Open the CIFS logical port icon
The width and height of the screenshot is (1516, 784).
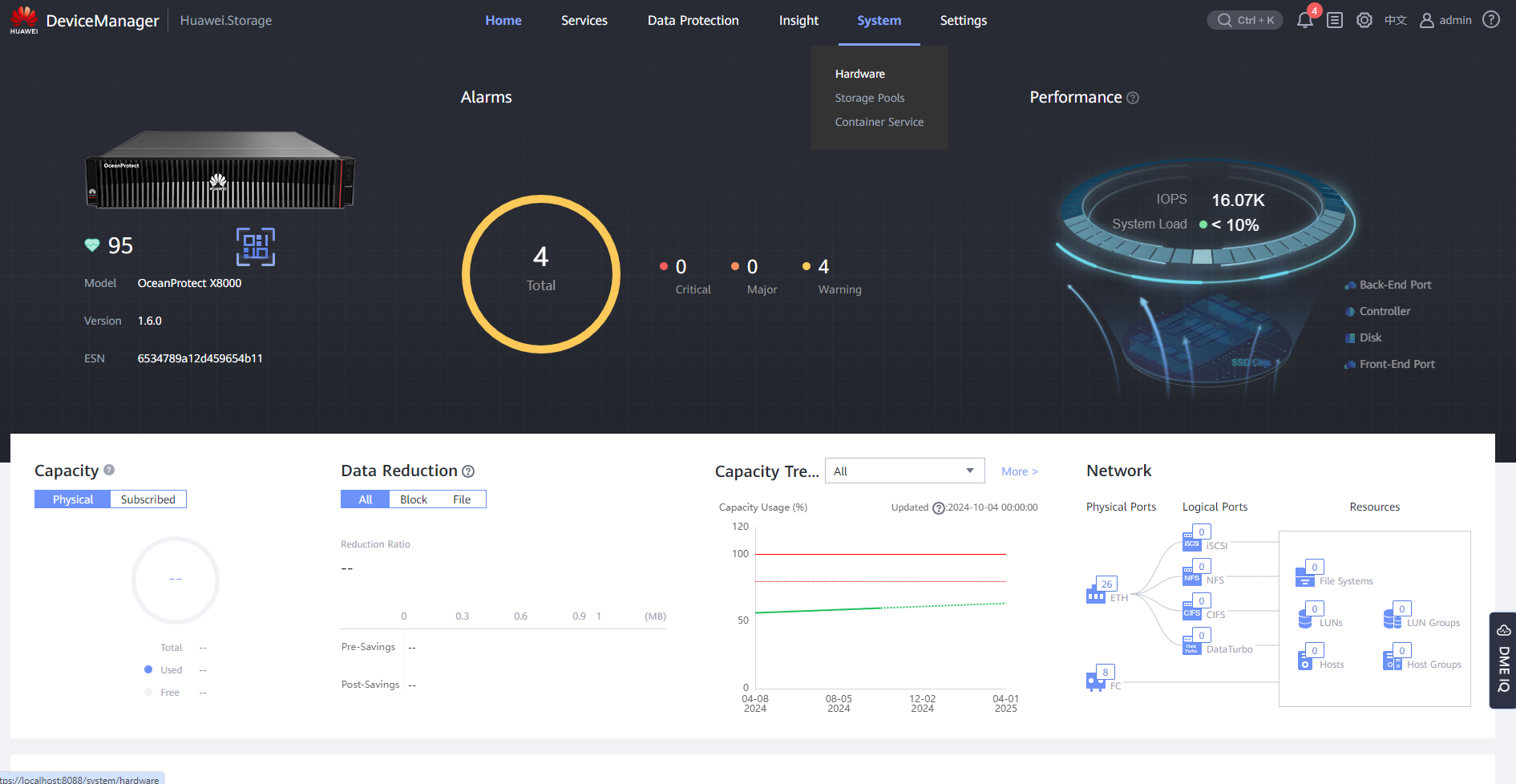pyautogui.click(x=1192, y=611)
